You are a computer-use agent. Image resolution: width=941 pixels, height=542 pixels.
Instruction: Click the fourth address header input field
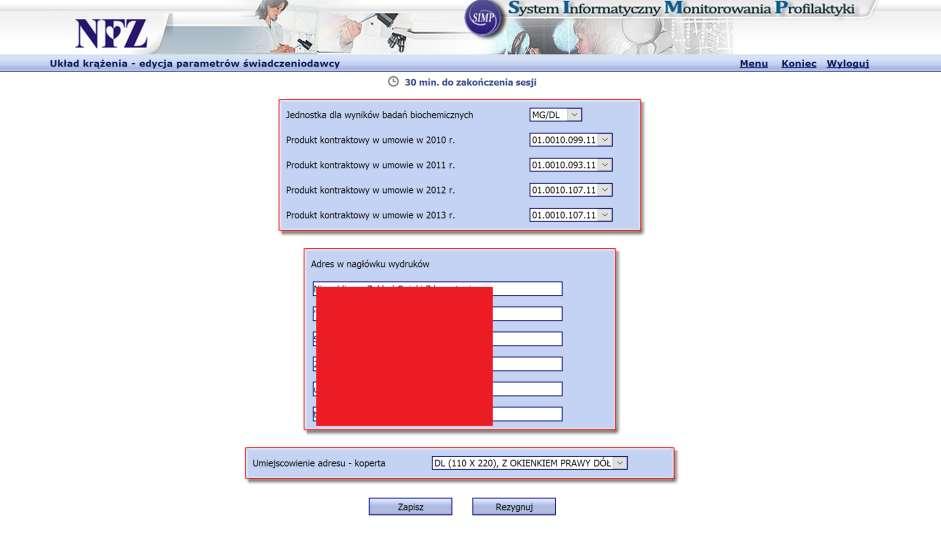[x=437, y=364]
